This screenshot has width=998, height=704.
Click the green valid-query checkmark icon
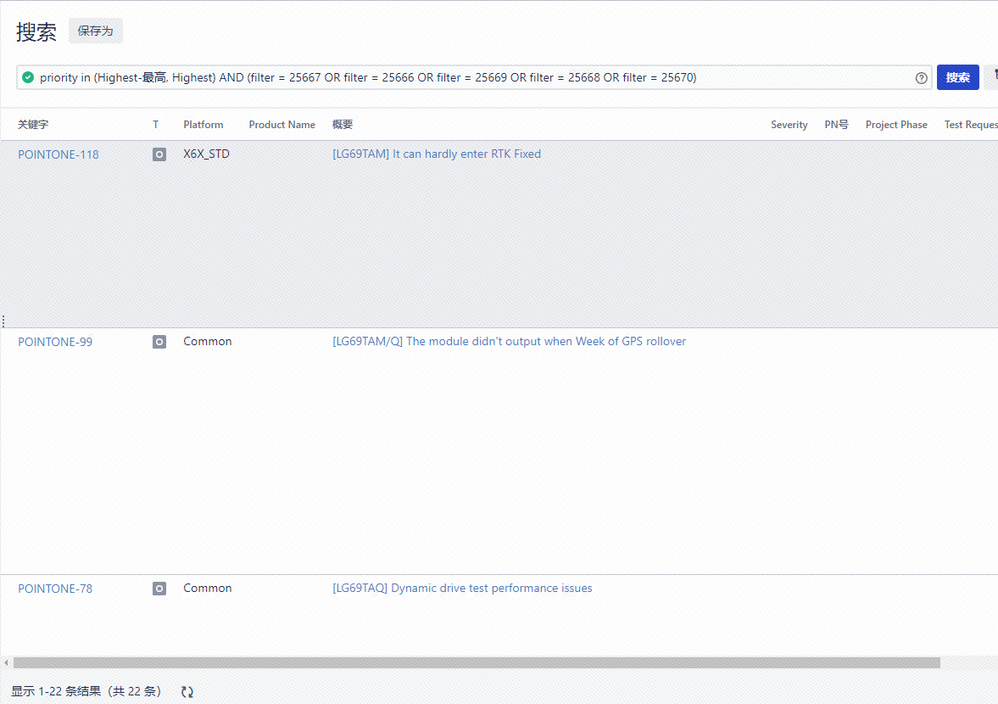click(28, 77)
